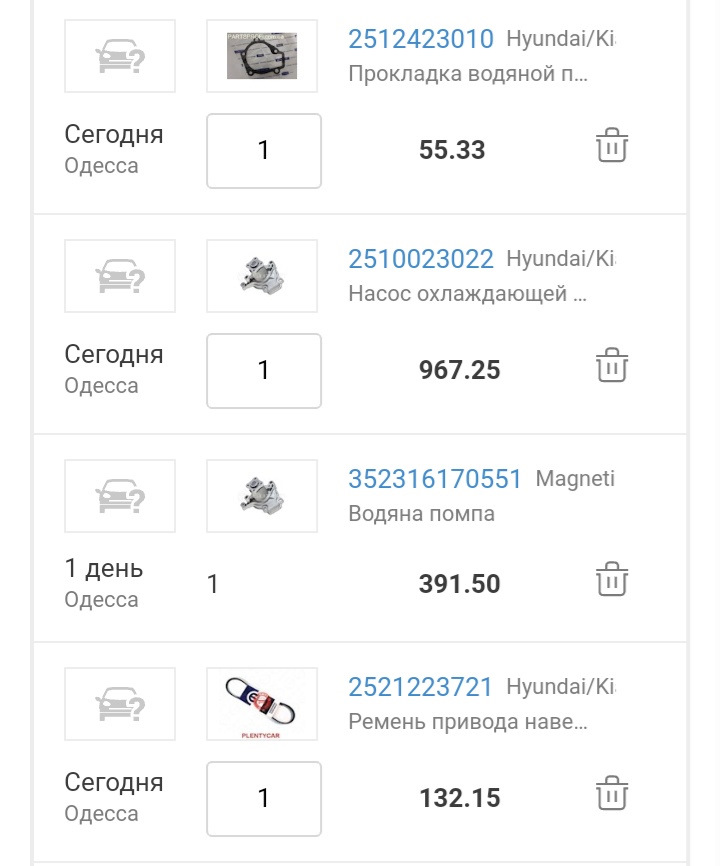Click unknown-car icon next to item 2512423010
Viewport: 720px width, 866px height.
pos(120,56)
